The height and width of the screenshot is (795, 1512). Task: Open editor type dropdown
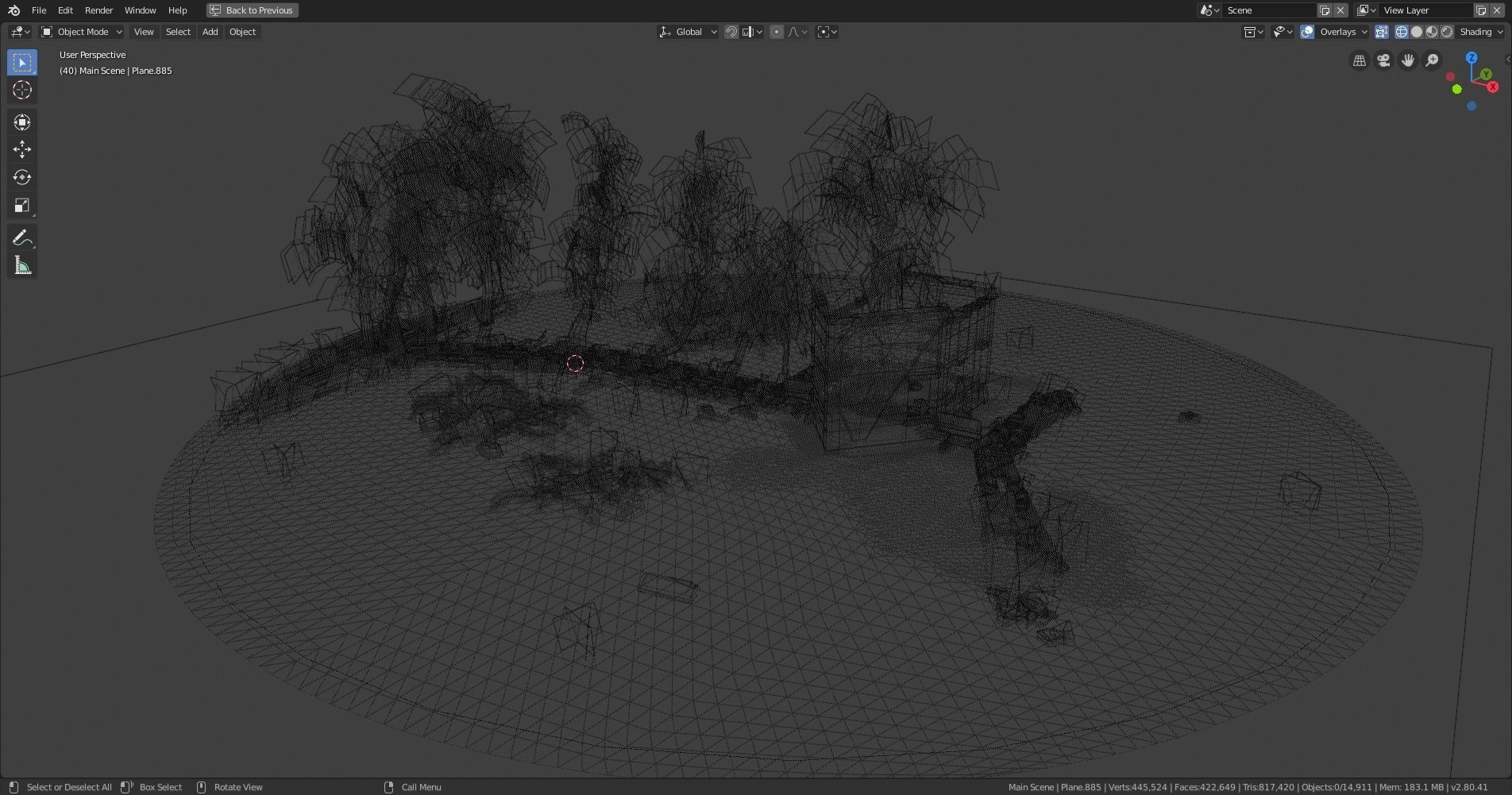coord(19,32)
